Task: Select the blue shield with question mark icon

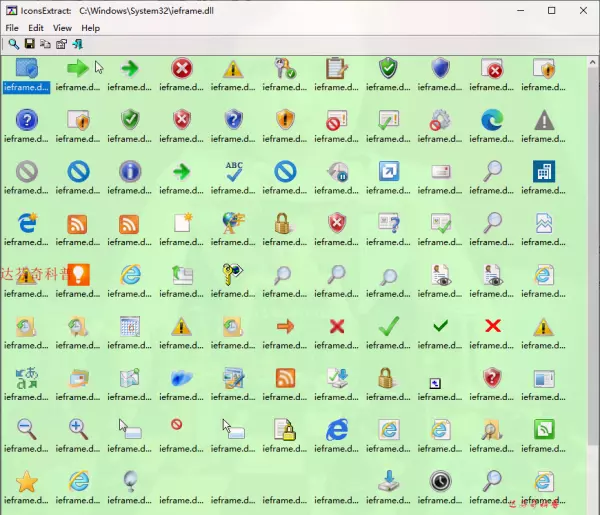Action: [x=233, y=120]
